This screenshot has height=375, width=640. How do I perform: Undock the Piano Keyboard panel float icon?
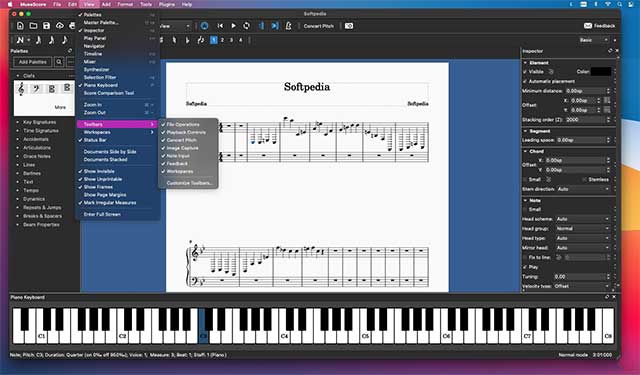coord(607,297)
